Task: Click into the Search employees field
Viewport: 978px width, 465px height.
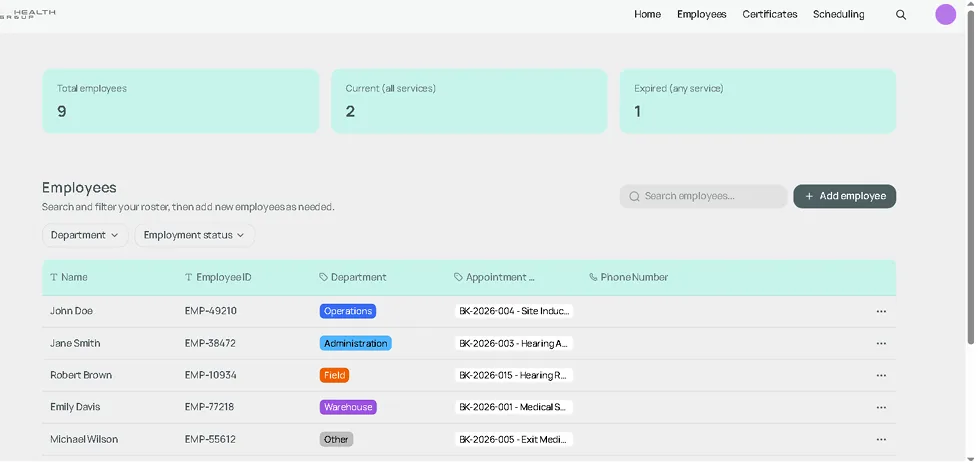Action: click(x=703, y=196)
